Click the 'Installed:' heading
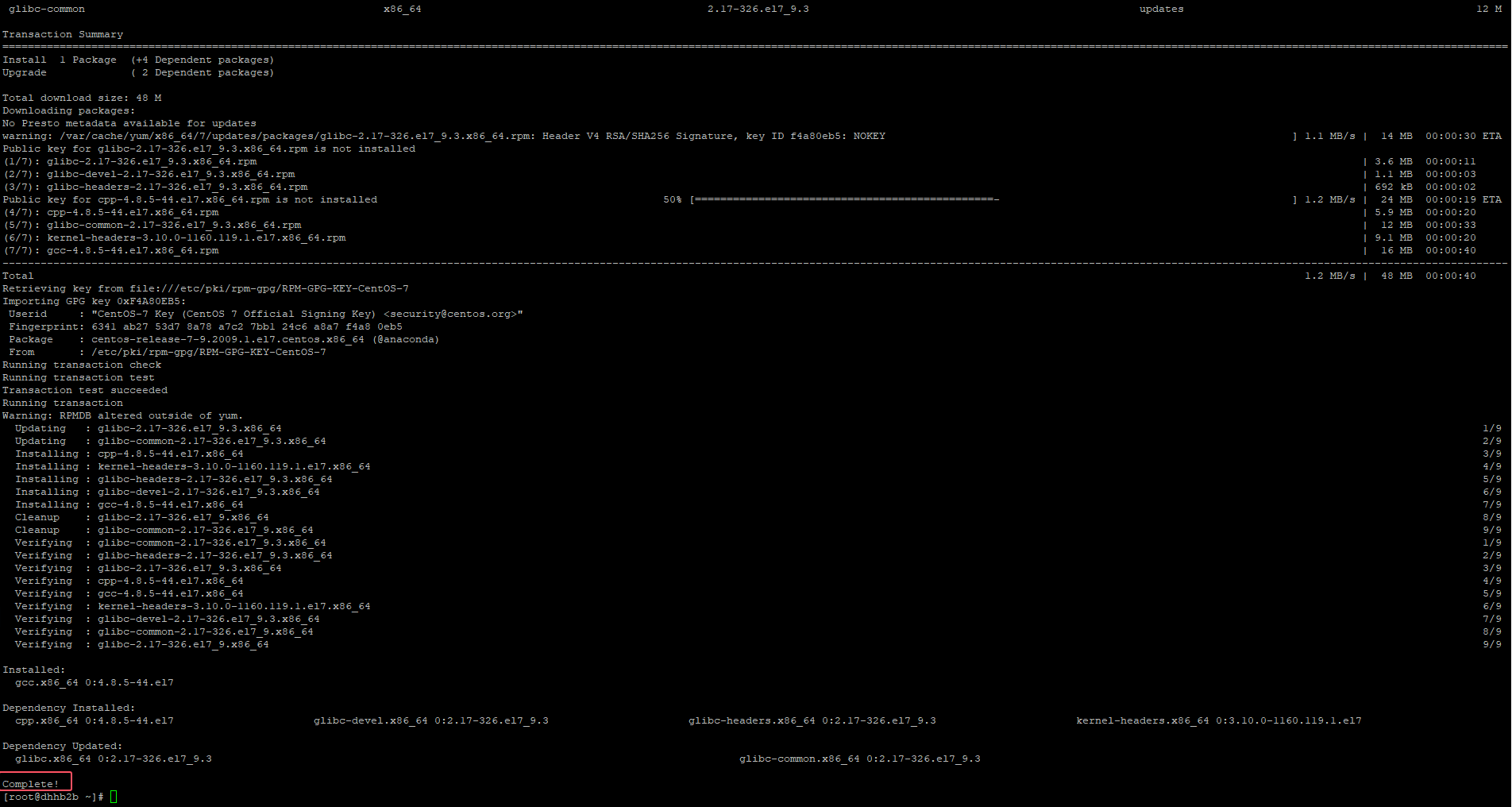The width and height of the screenshot is (1512, 807). tap(34, 670)
